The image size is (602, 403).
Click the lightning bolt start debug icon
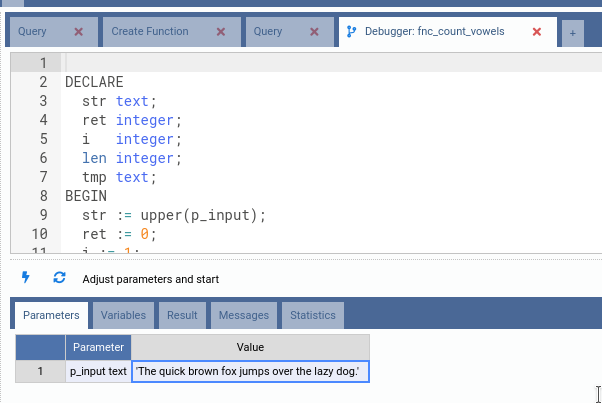click(26, 278)
